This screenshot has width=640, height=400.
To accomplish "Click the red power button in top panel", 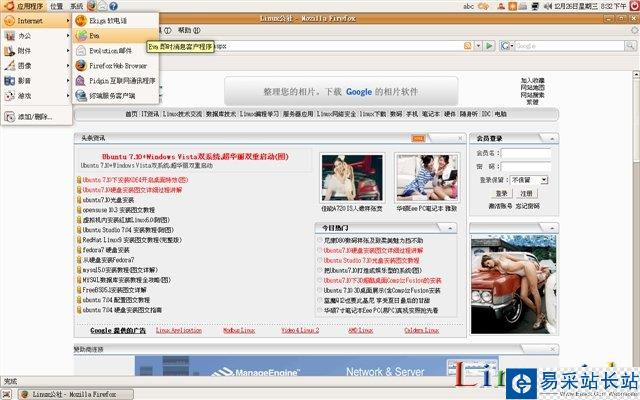I will pyautogui.click(x=634, y=6).
